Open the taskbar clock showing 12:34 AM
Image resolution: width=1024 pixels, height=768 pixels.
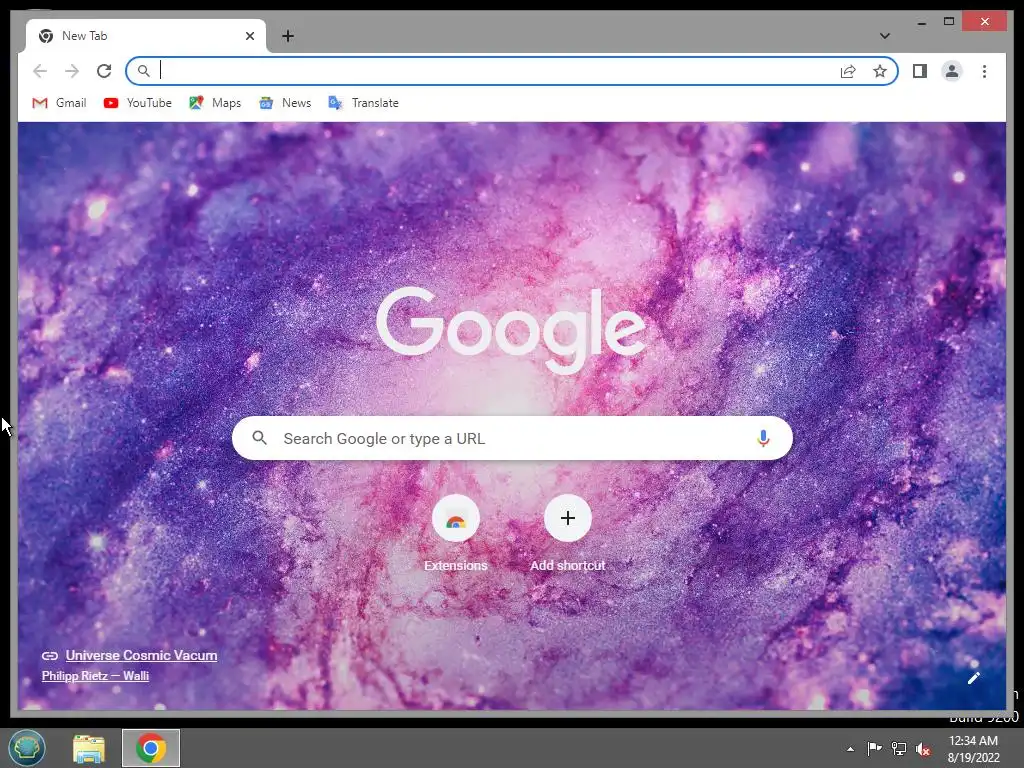pos(973,749)
